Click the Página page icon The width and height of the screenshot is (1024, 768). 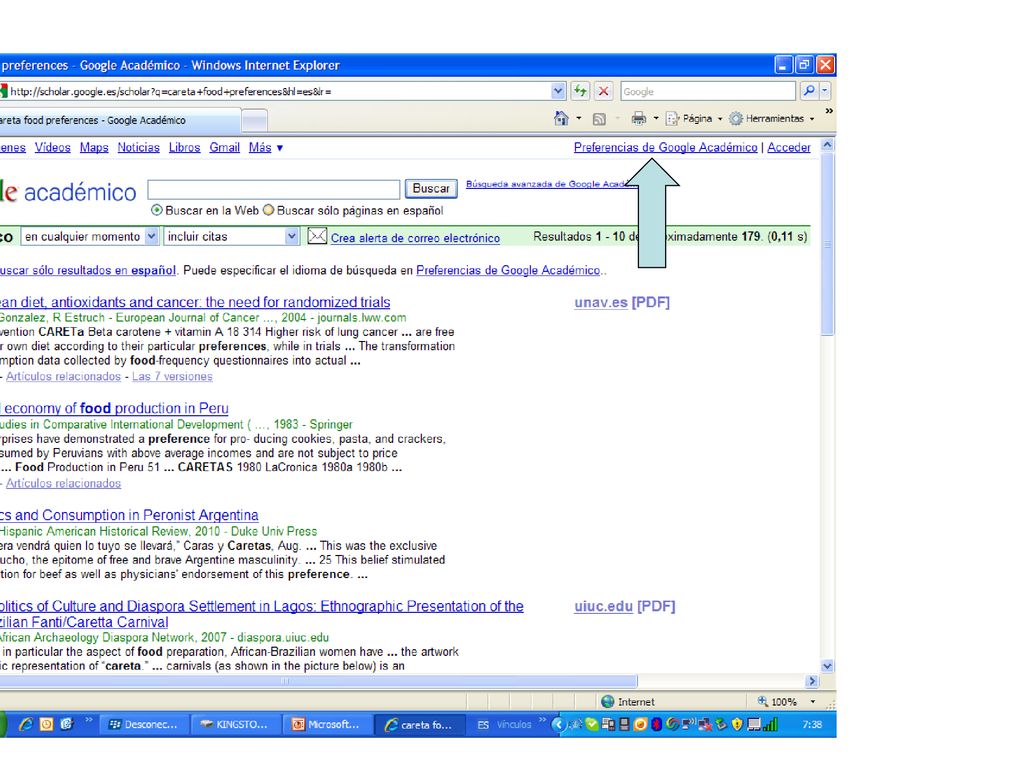673,119
